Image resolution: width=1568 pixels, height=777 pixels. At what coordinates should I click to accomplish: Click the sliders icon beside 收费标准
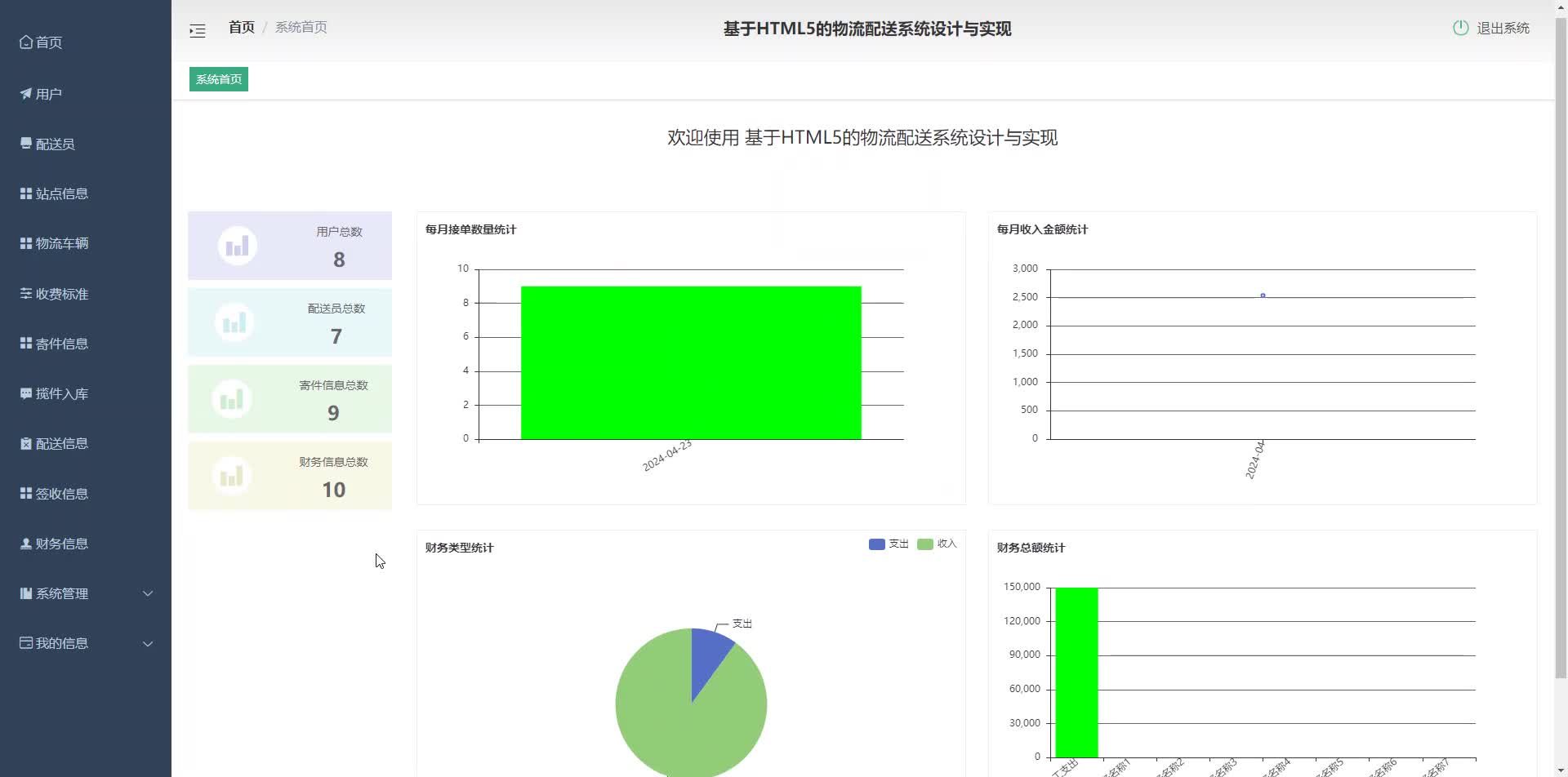[x=26, y=294]
